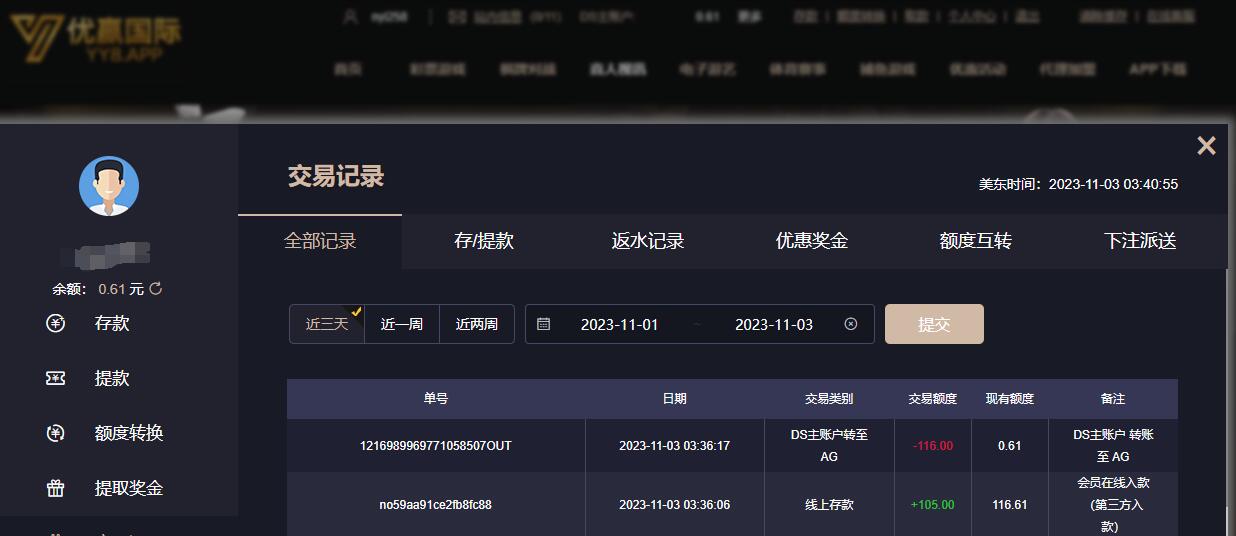Refresh the 余额 balance with the reload icon

point(156,289)
